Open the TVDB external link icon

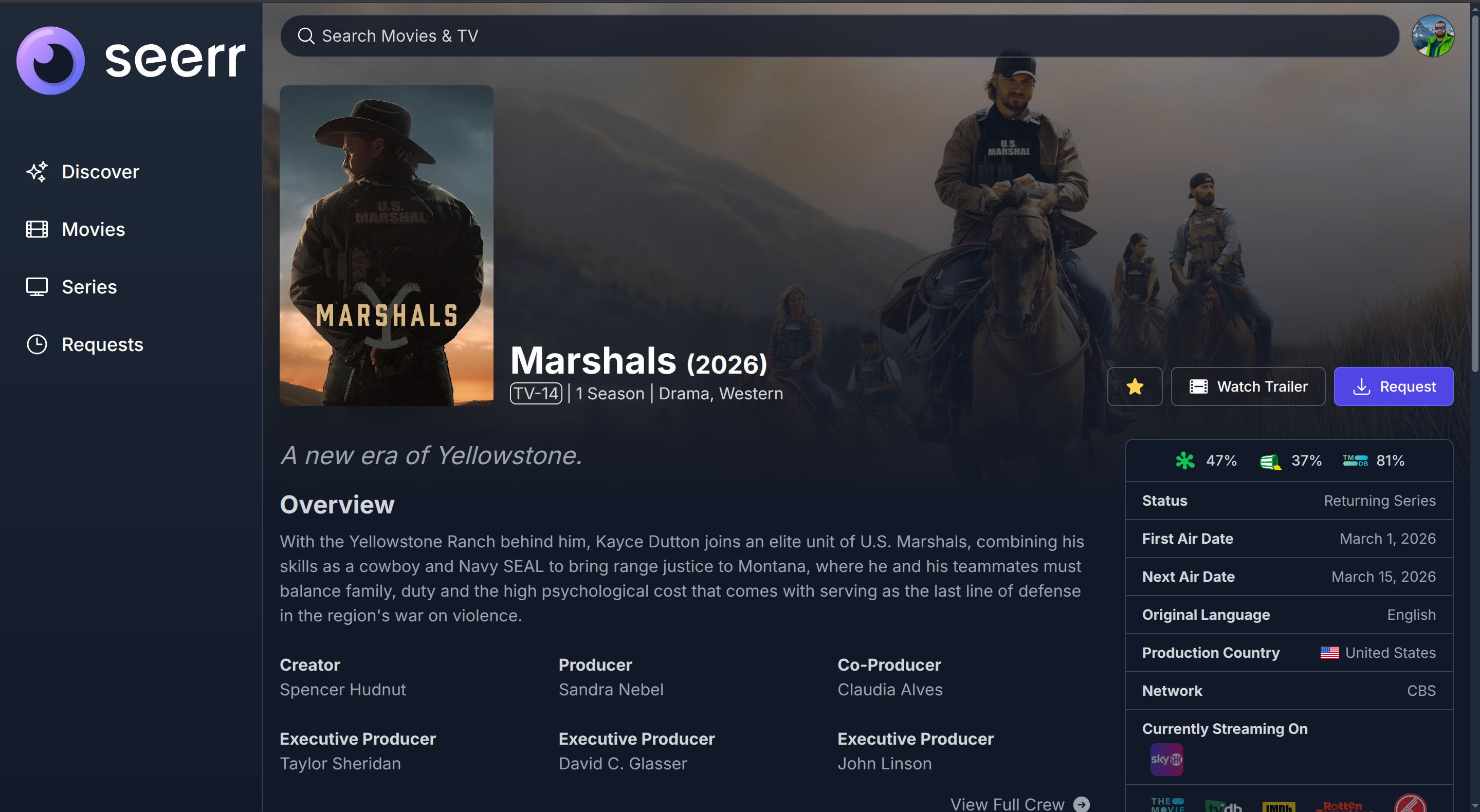tap(1222, 806)
